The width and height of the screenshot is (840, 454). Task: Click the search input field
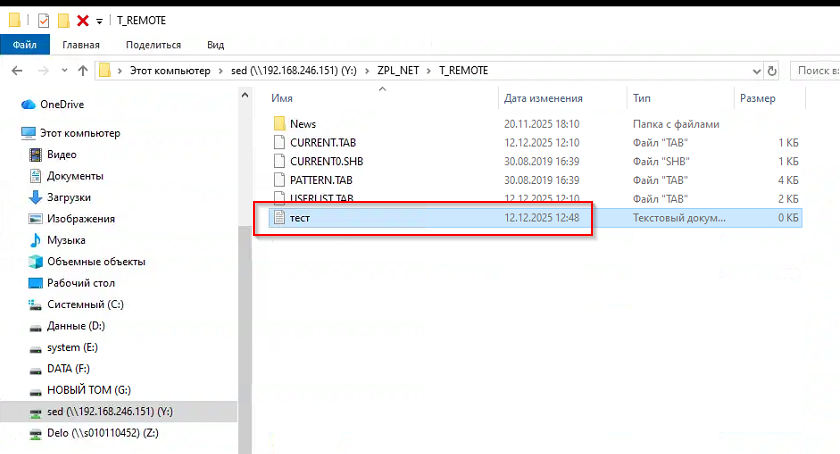[815, 71]
